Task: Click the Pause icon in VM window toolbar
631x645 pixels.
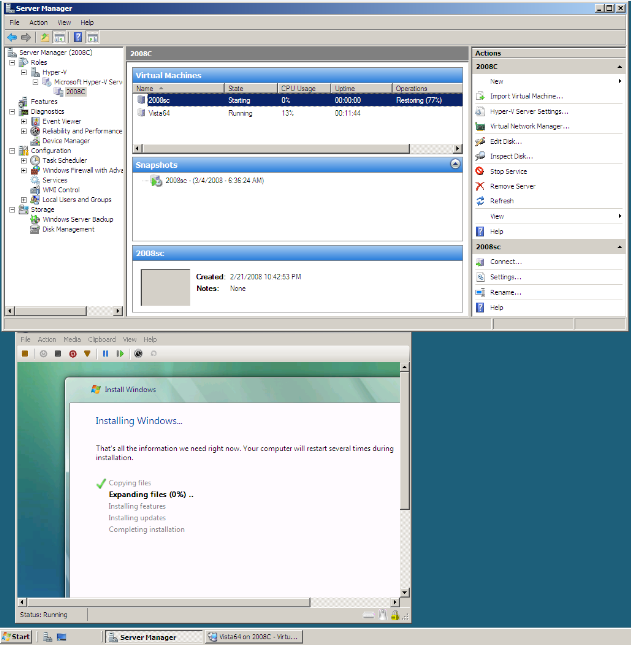Action: [x=105, y=353]
